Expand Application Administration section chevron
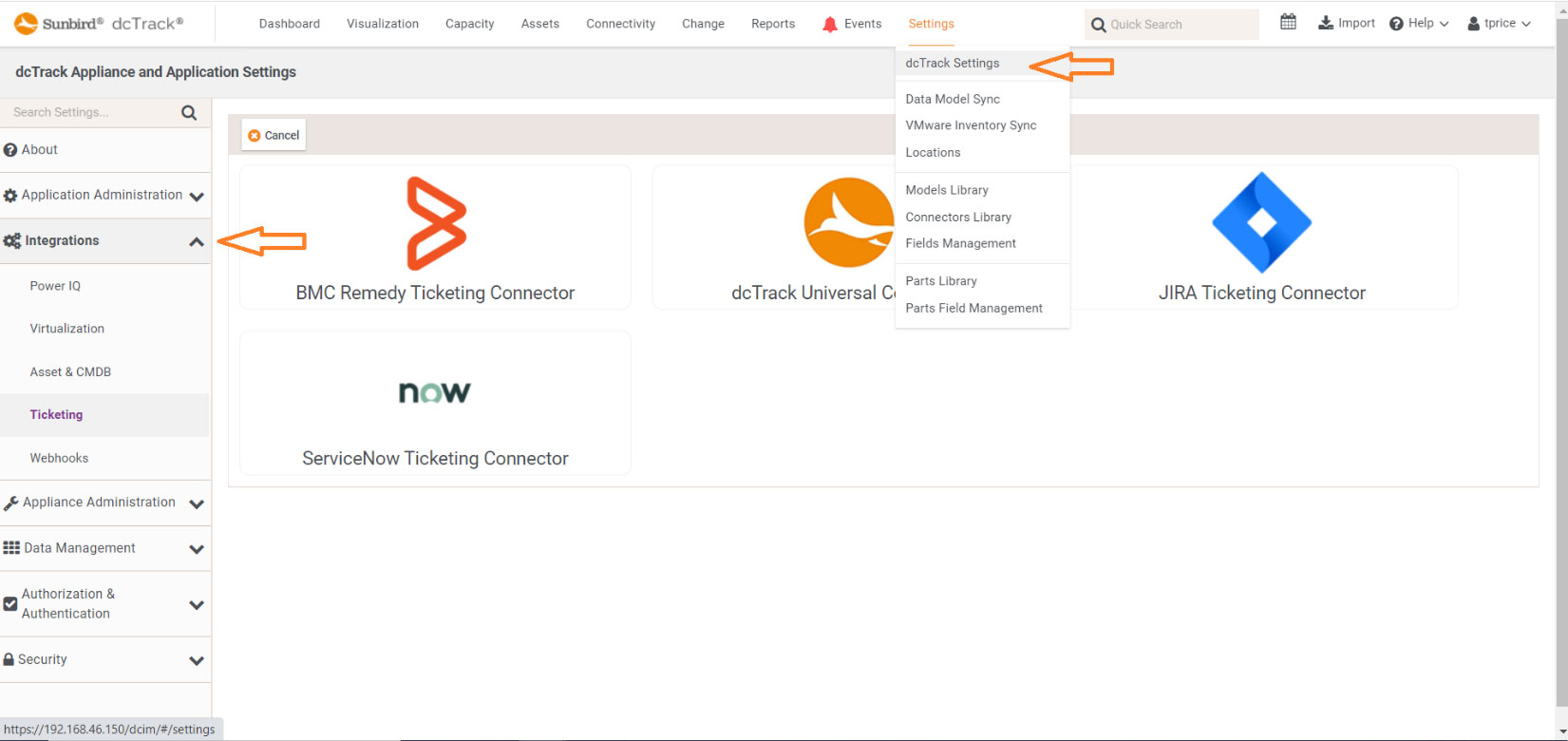The image size is (1568, 741). [197, 197]
